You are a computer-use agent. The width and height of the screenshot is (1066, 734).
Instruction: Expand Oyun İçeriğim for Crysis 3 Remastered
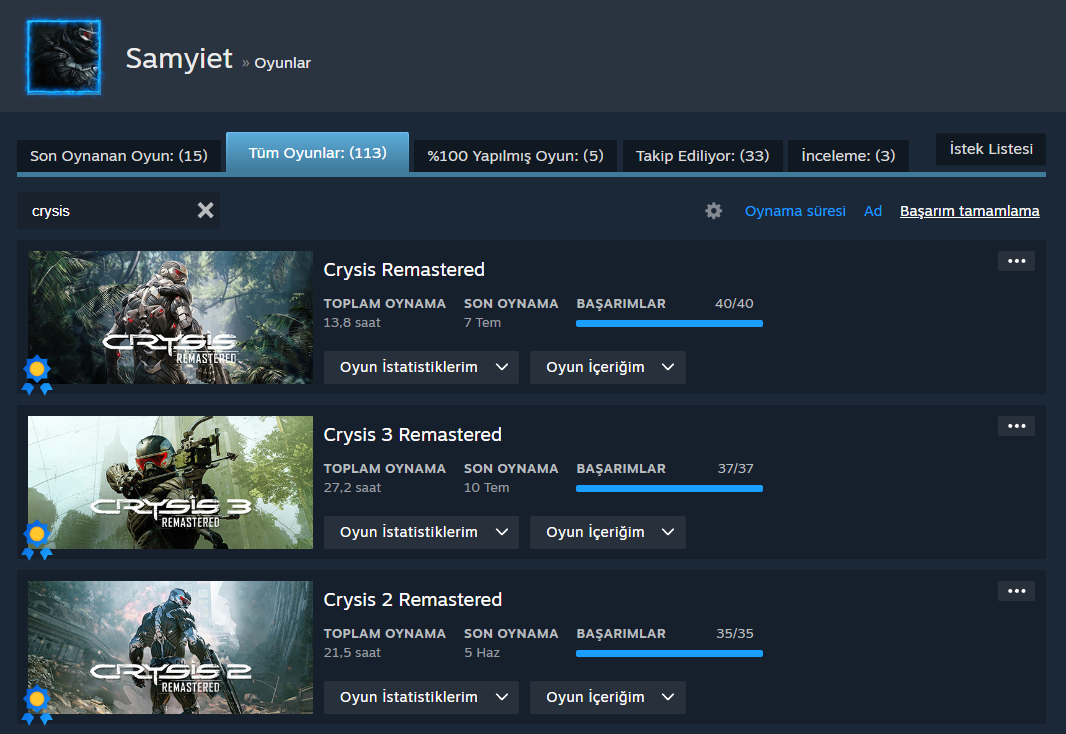pos(608,532)
